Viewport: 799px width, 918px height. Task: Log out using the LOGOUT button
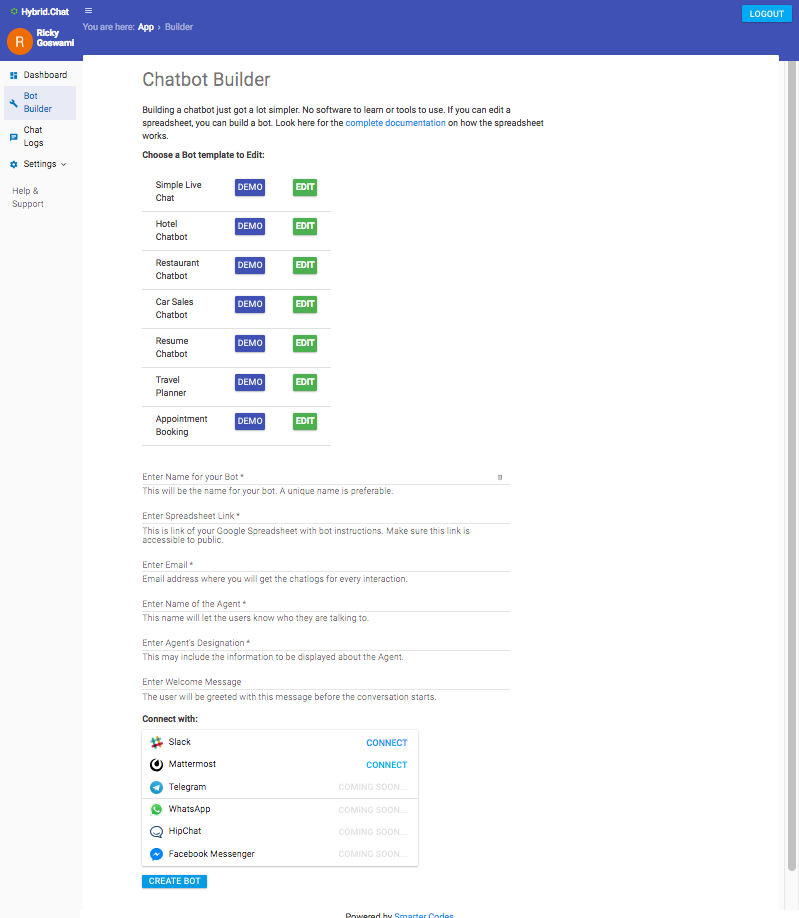pyautogui.click(x=766, y=13)
